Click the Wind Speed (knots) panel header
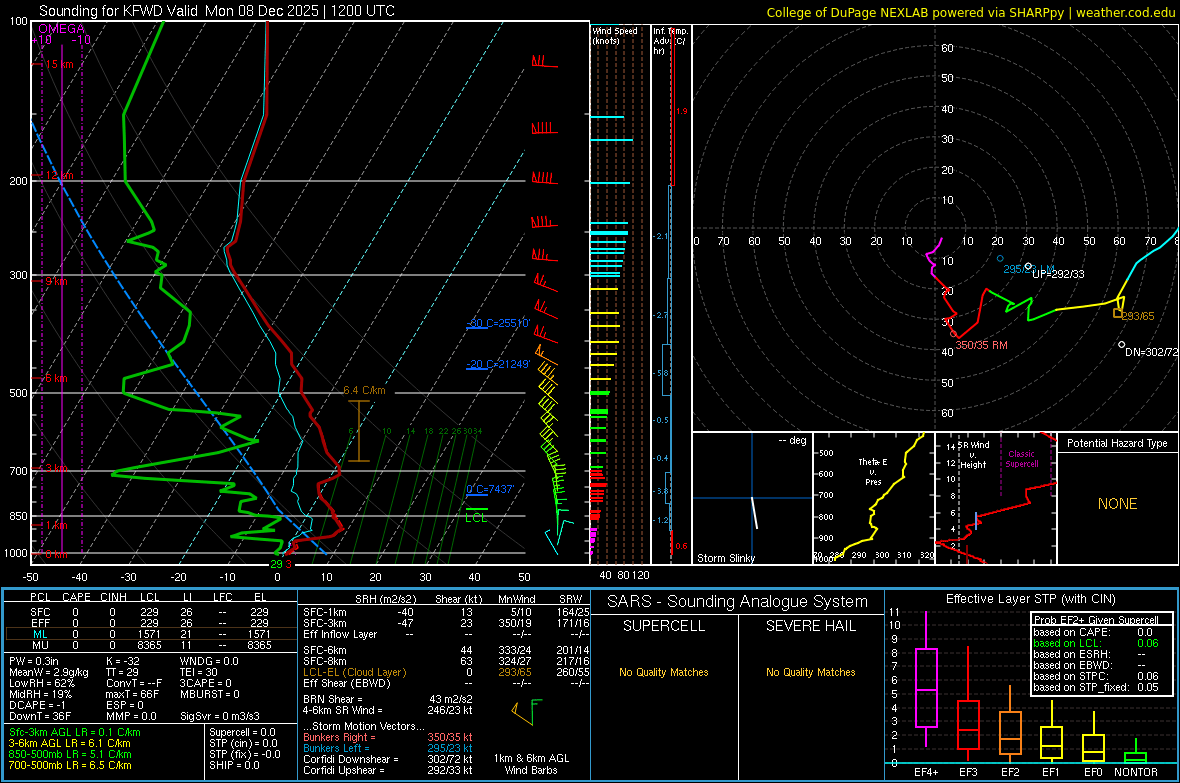 click(x=615, y=35)
